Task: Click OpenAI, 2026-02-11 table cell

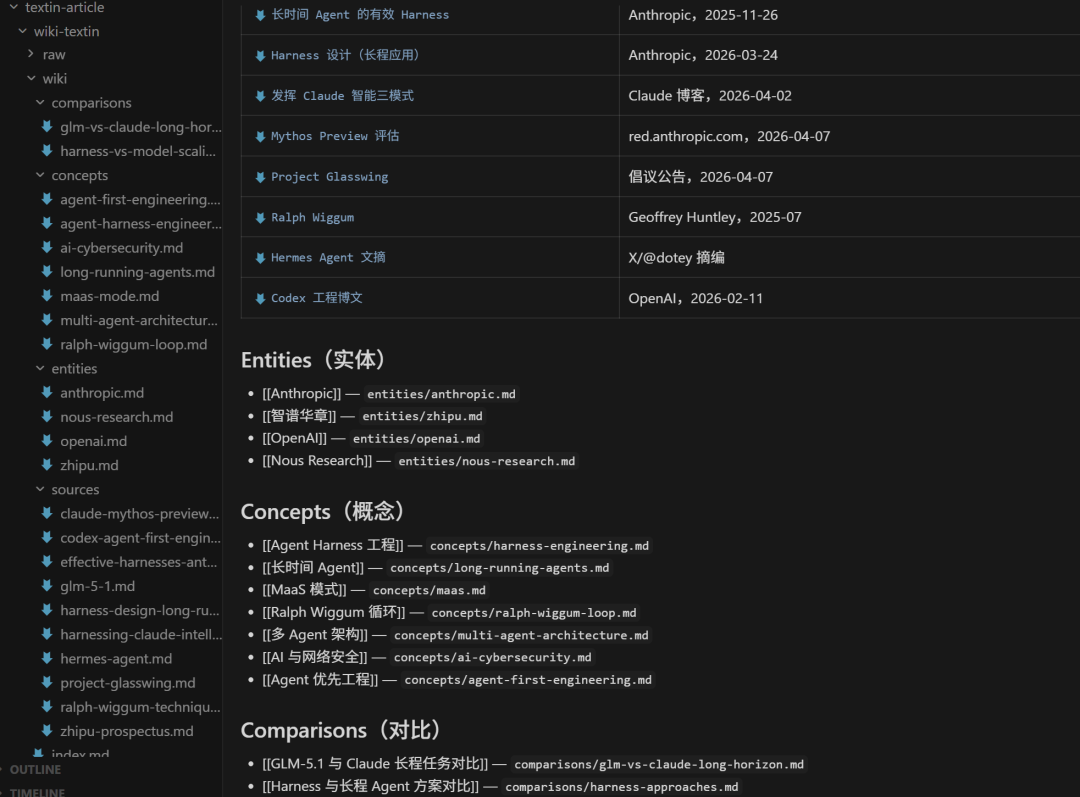Action: point(696,298)
